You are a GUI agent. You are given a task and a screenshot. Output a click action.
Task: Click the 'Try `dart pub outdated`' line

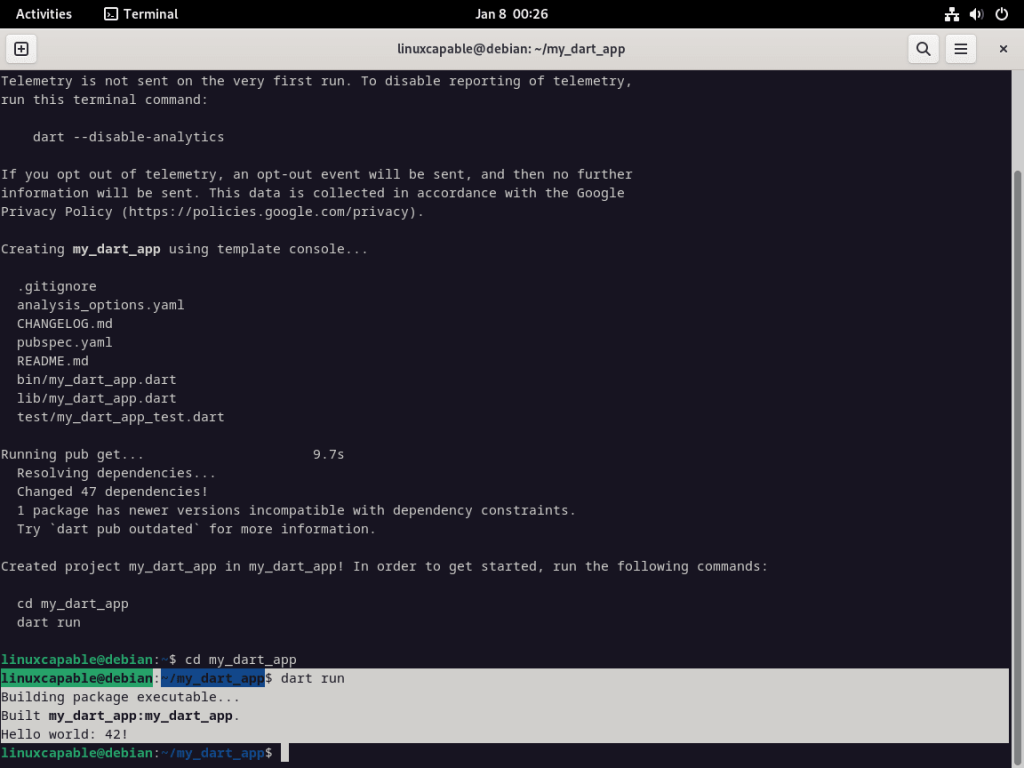pyautogui.click(x=197, y=529)
